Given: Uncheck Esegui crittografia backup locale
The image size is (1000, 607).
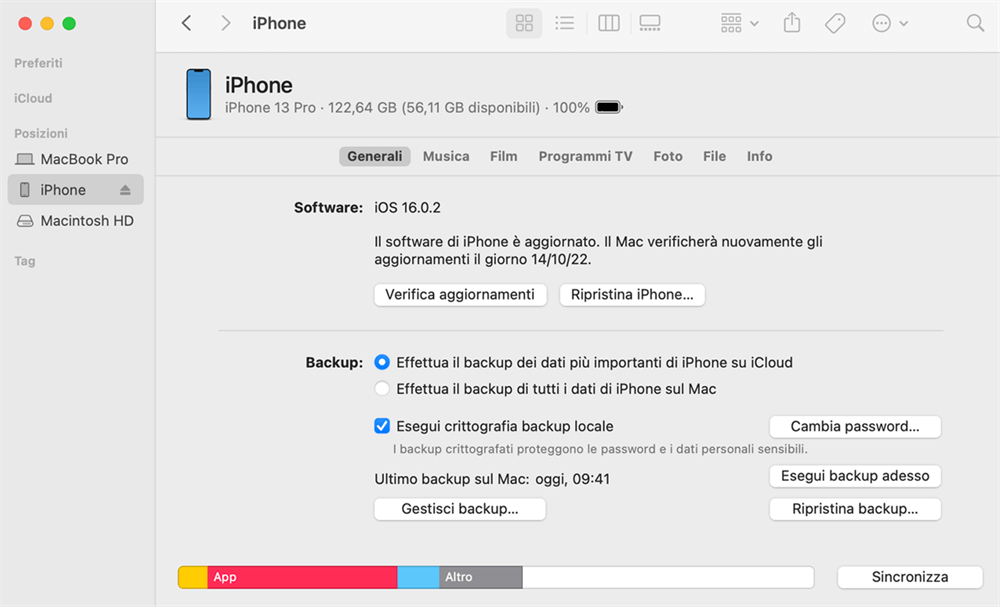Looking at the screenshot, I should click(382, 426).
